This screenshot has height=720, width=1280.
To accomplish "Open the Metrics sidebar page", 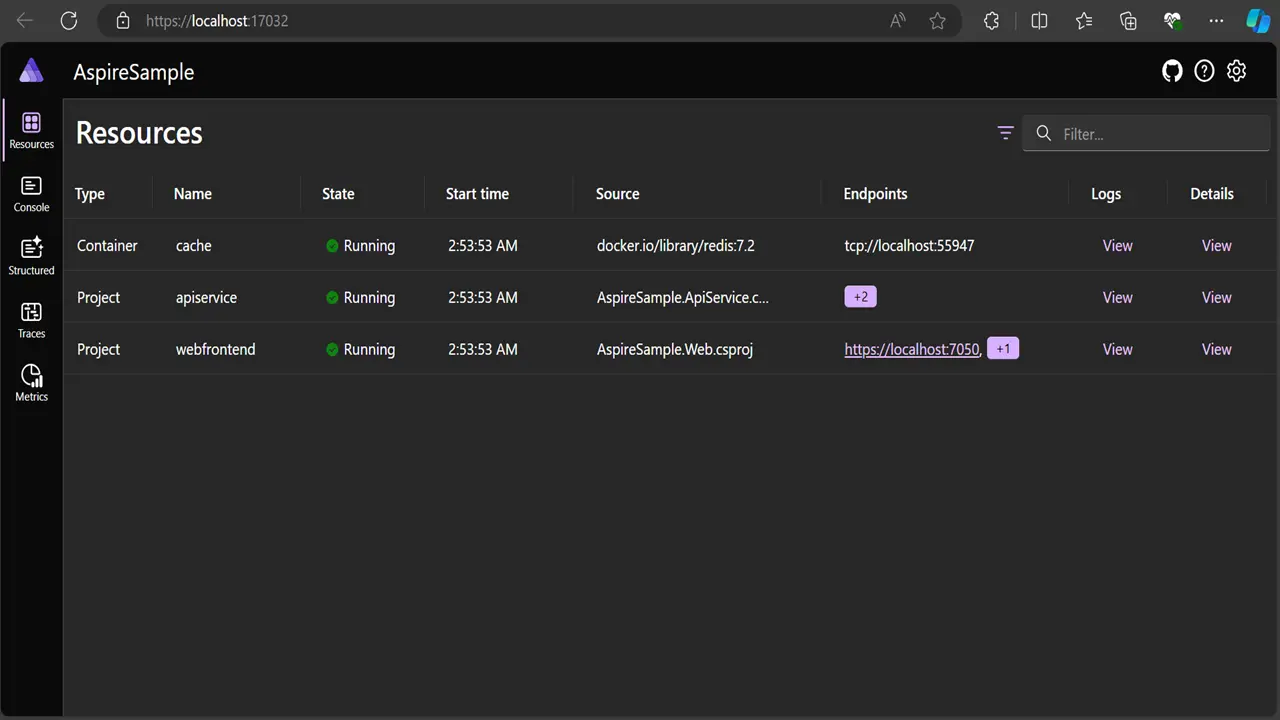I will (31, 383).
